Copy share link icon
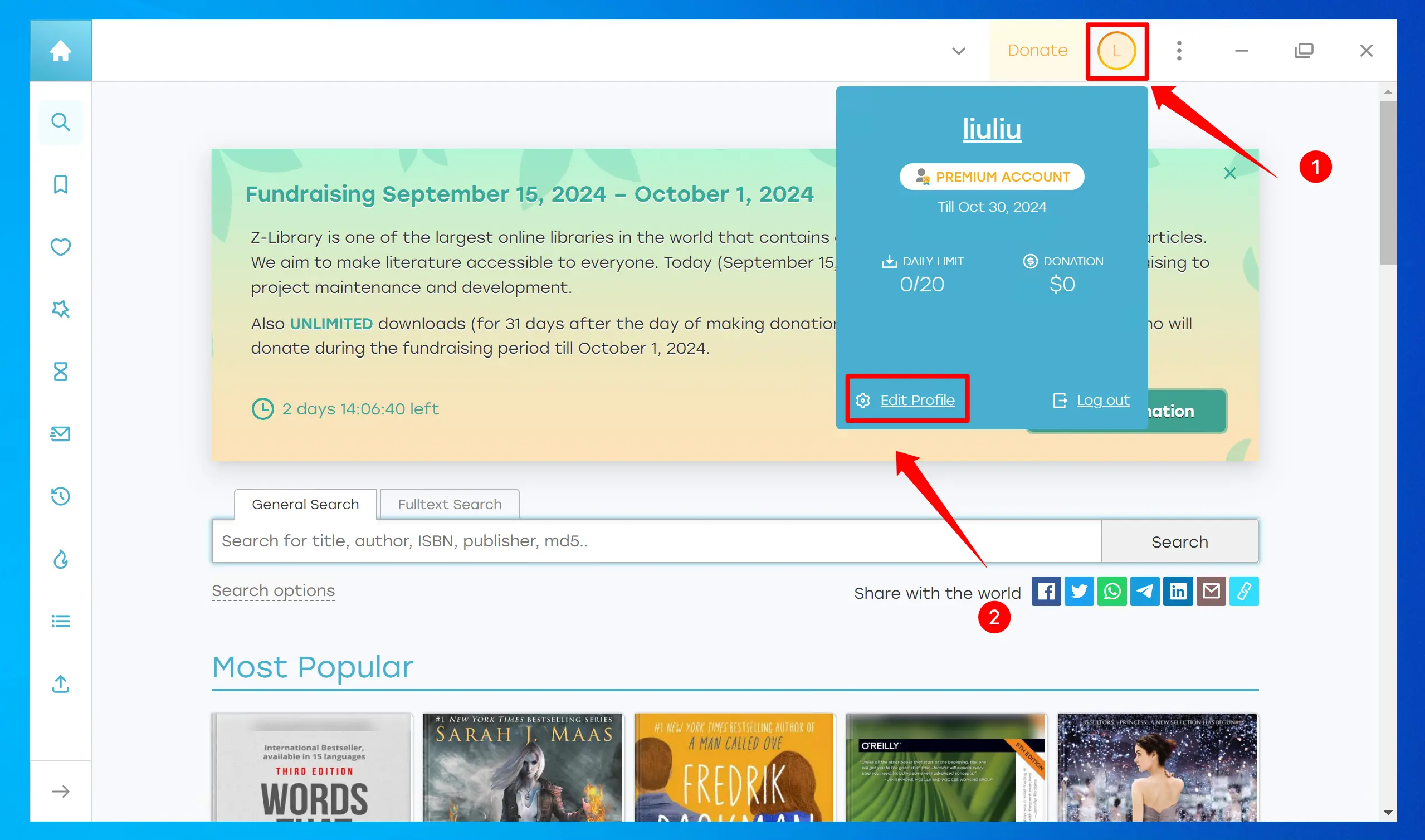This screenshot has height=840, width=1425. [x=1244, y=592]
